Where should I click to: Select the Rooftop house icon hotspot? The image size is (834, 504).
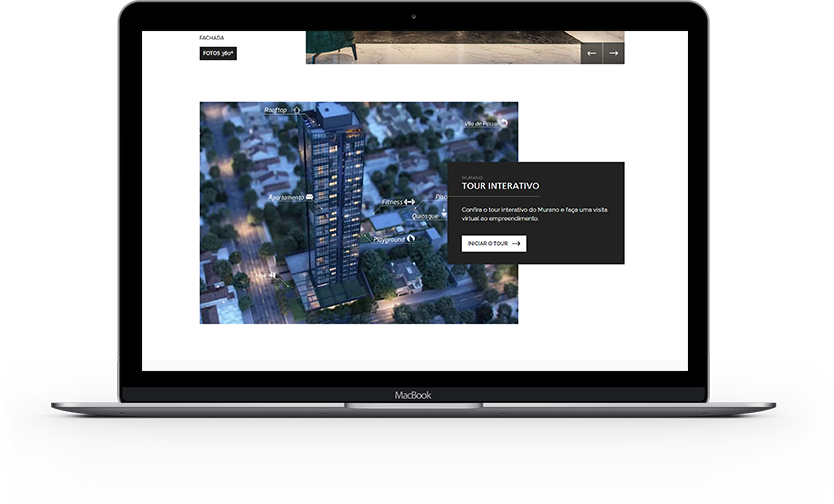pyautogui.click(x=297, y=110)
